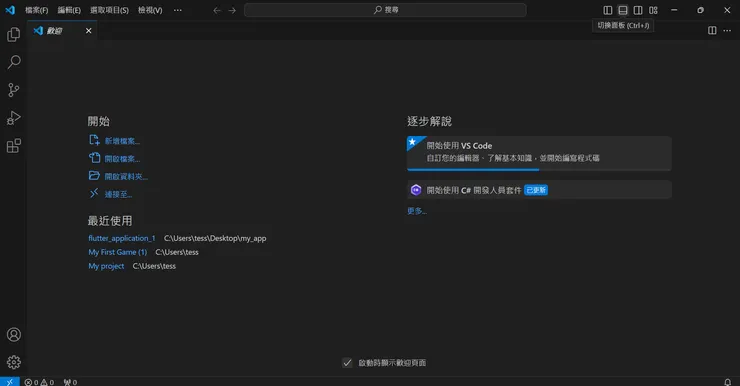The height and width of the screenshot is (386, 740).
Task: Click 開啟資料夾 open folder link
Action: [126, 176]
